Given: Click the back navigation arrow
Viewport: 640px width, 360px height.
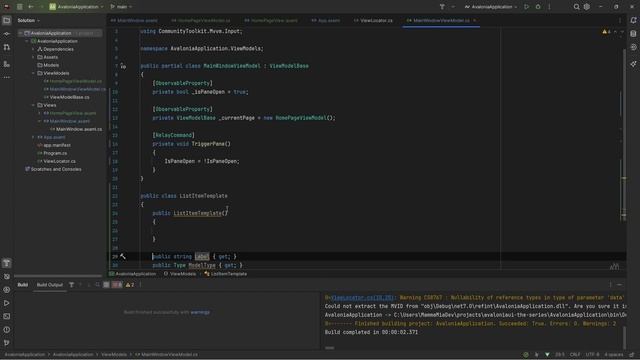Looking at the screenshot, I should 31,7.
